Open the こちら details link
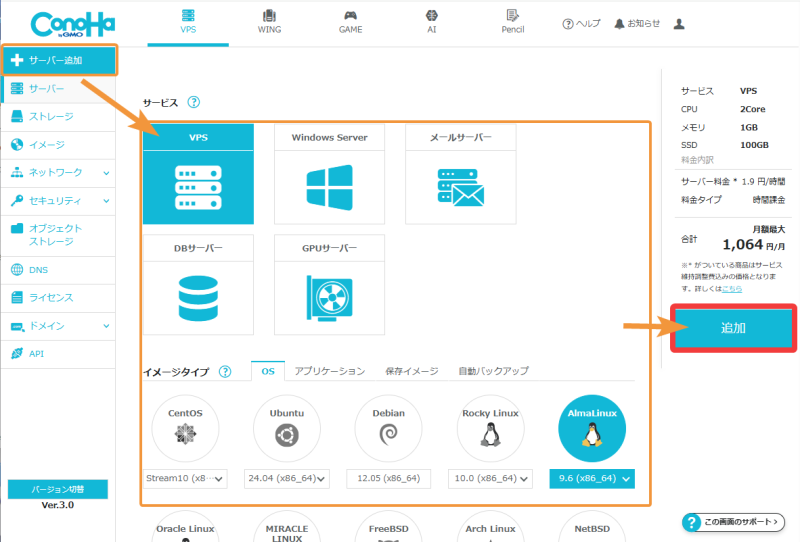 click(x=732, y=289)
